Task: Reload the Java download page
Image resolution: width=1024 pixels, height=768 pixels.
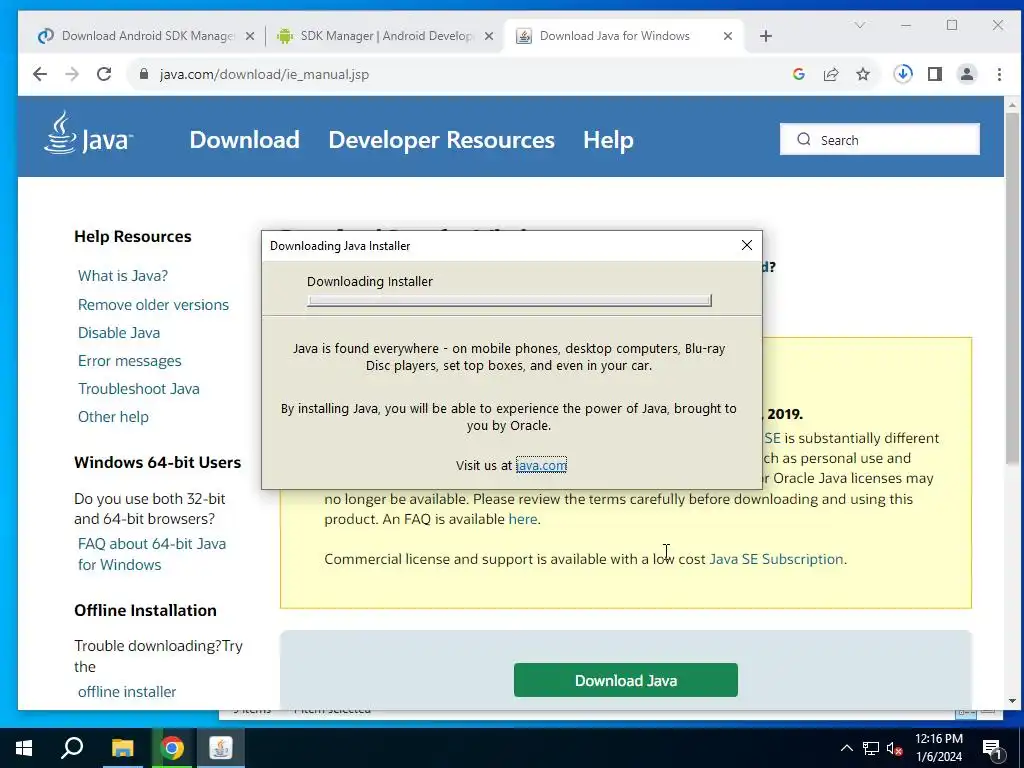Action: (x=104, y=74)
